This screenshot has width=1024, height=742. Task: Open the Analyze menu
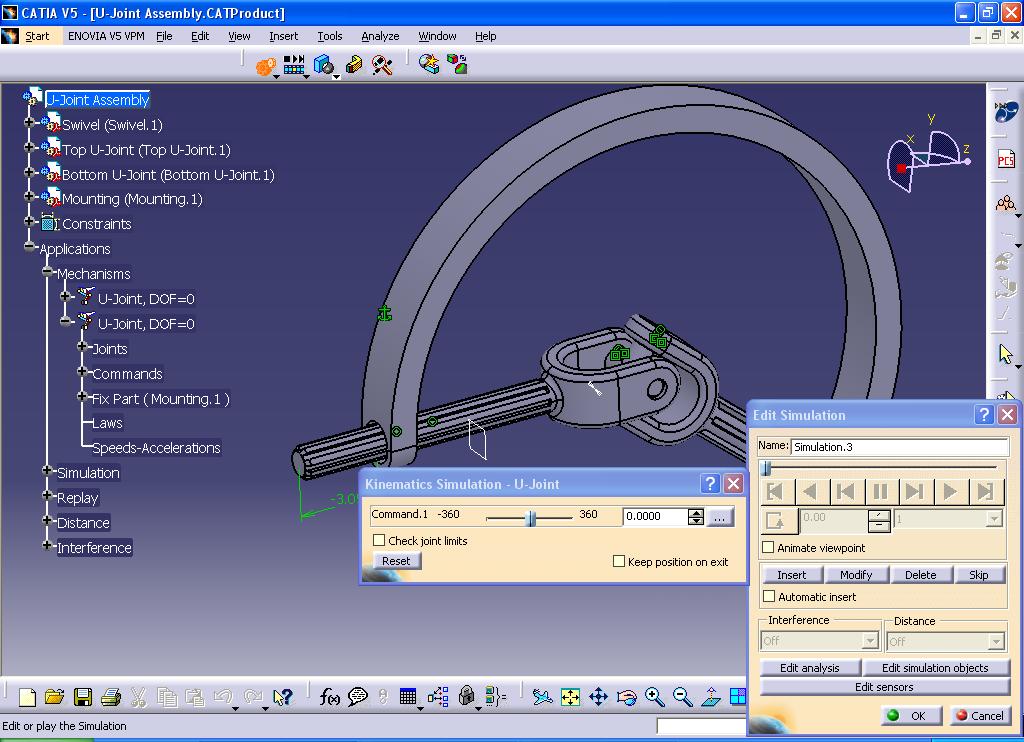[380, 36]
